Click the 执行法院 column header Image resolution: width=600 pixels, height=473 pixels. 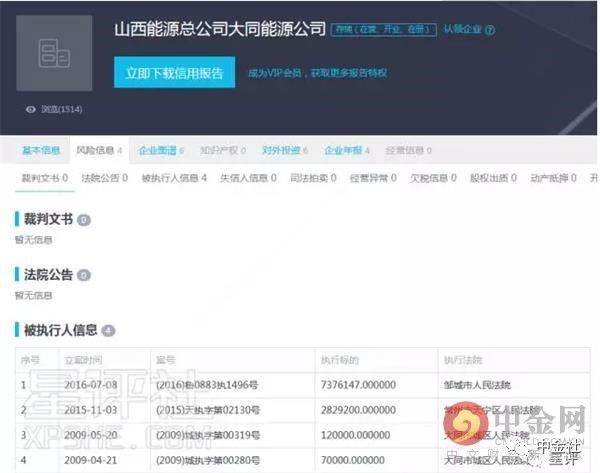463,360
